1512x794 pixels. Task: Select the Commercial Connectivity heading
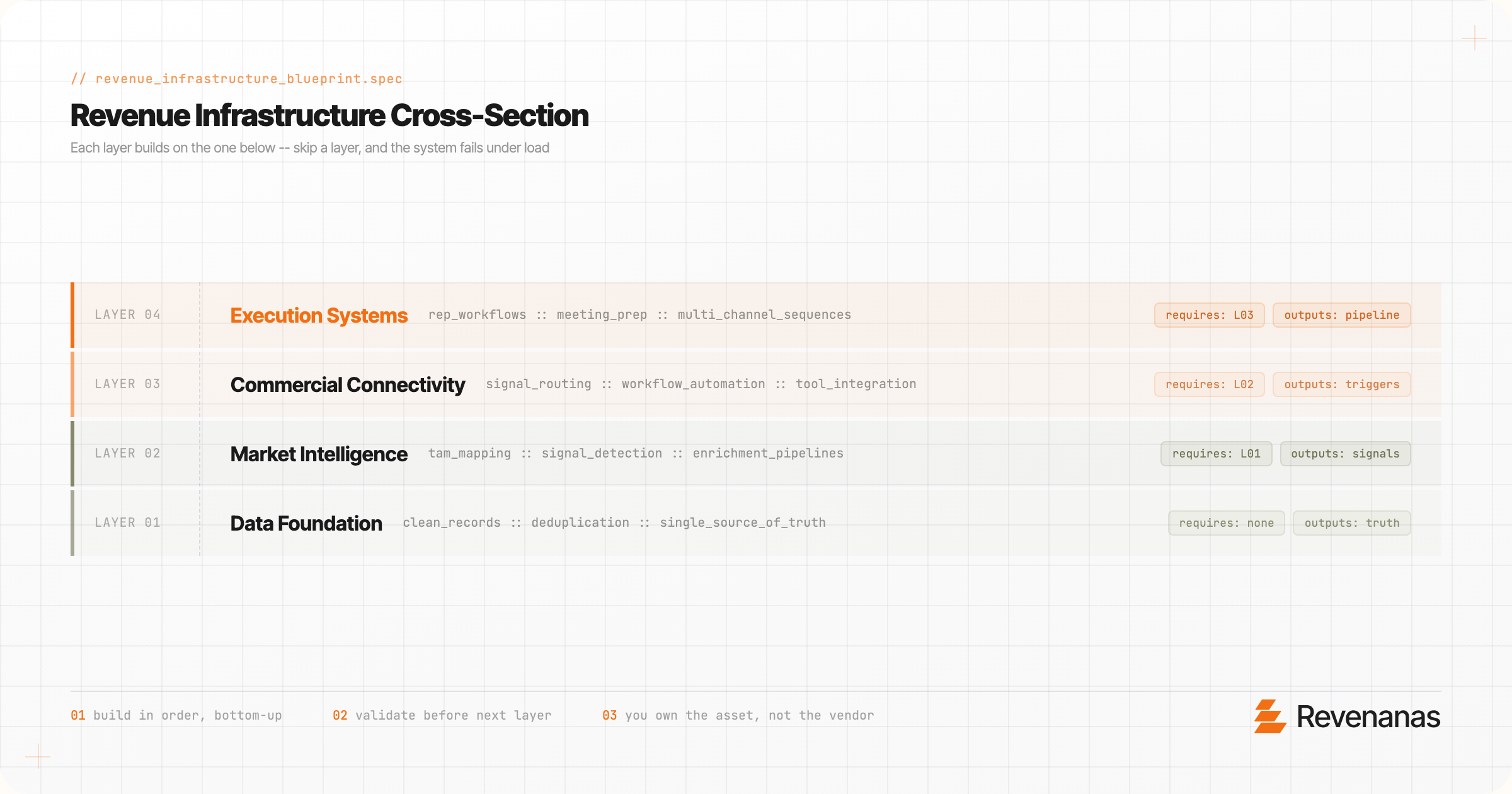(x=347, y=384)
